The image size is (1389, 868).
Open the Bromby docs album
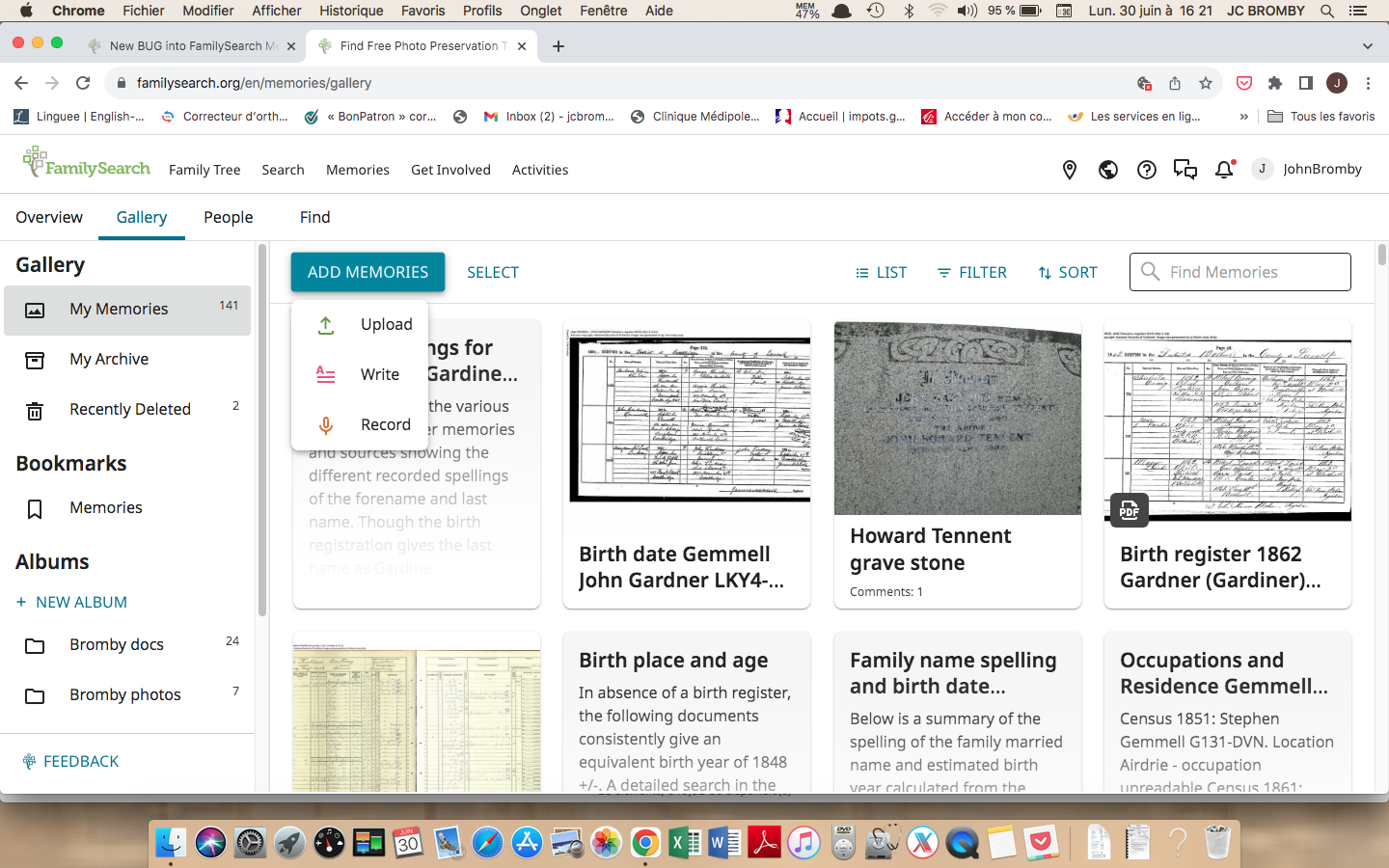click(x=127, y=645)
